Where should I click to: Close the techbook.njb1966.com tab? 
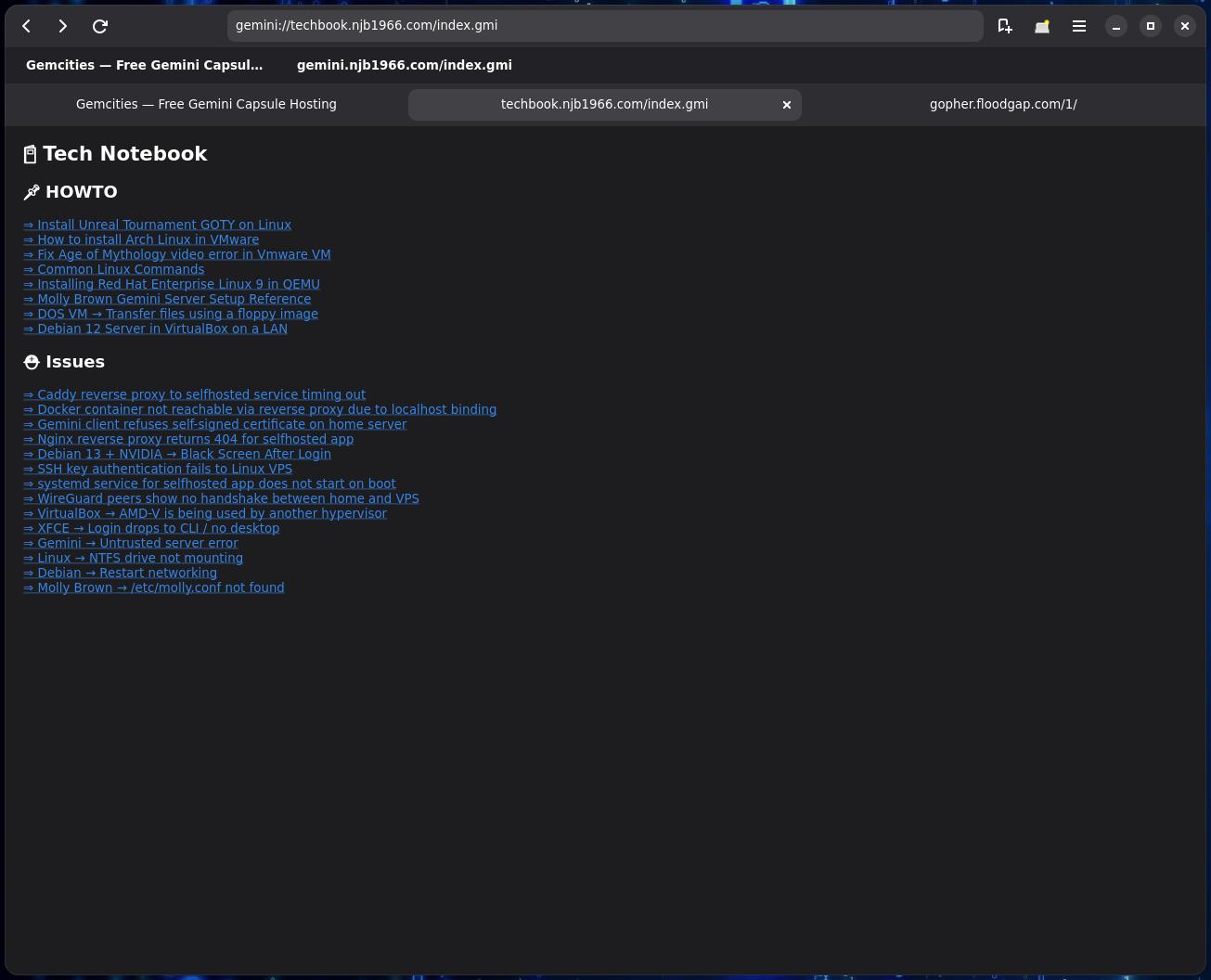(786, 105)
